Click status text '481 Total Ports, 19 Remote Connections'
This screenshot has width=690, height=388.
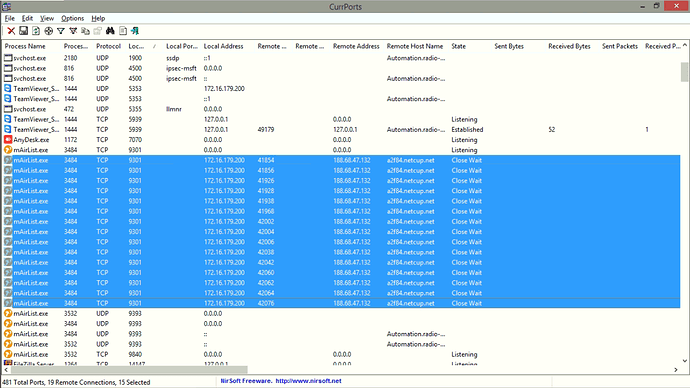pyautogui.click(x=59, y=382)
